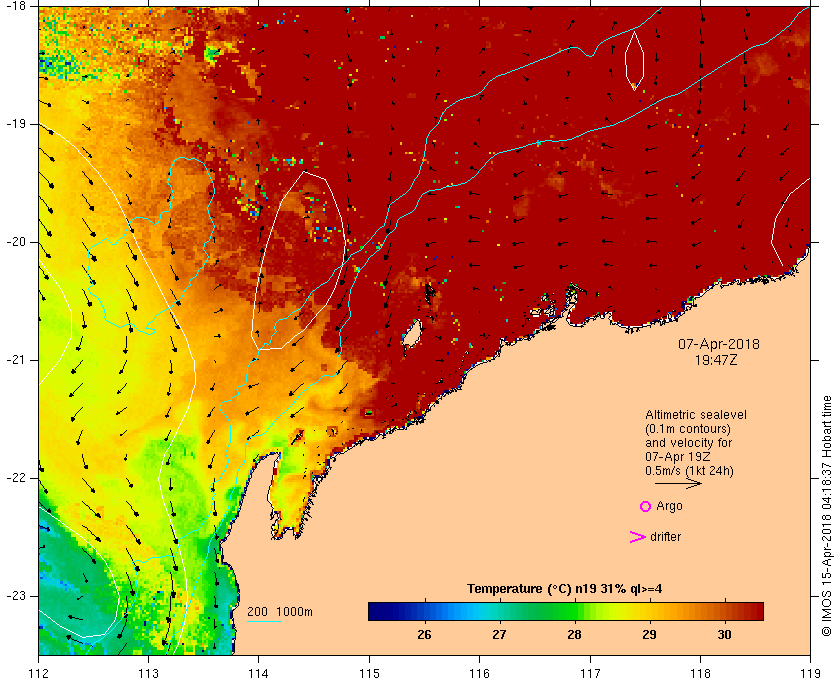Click the latitude label -19
Viewport: 840px width, 680px height.
[15, 124]
